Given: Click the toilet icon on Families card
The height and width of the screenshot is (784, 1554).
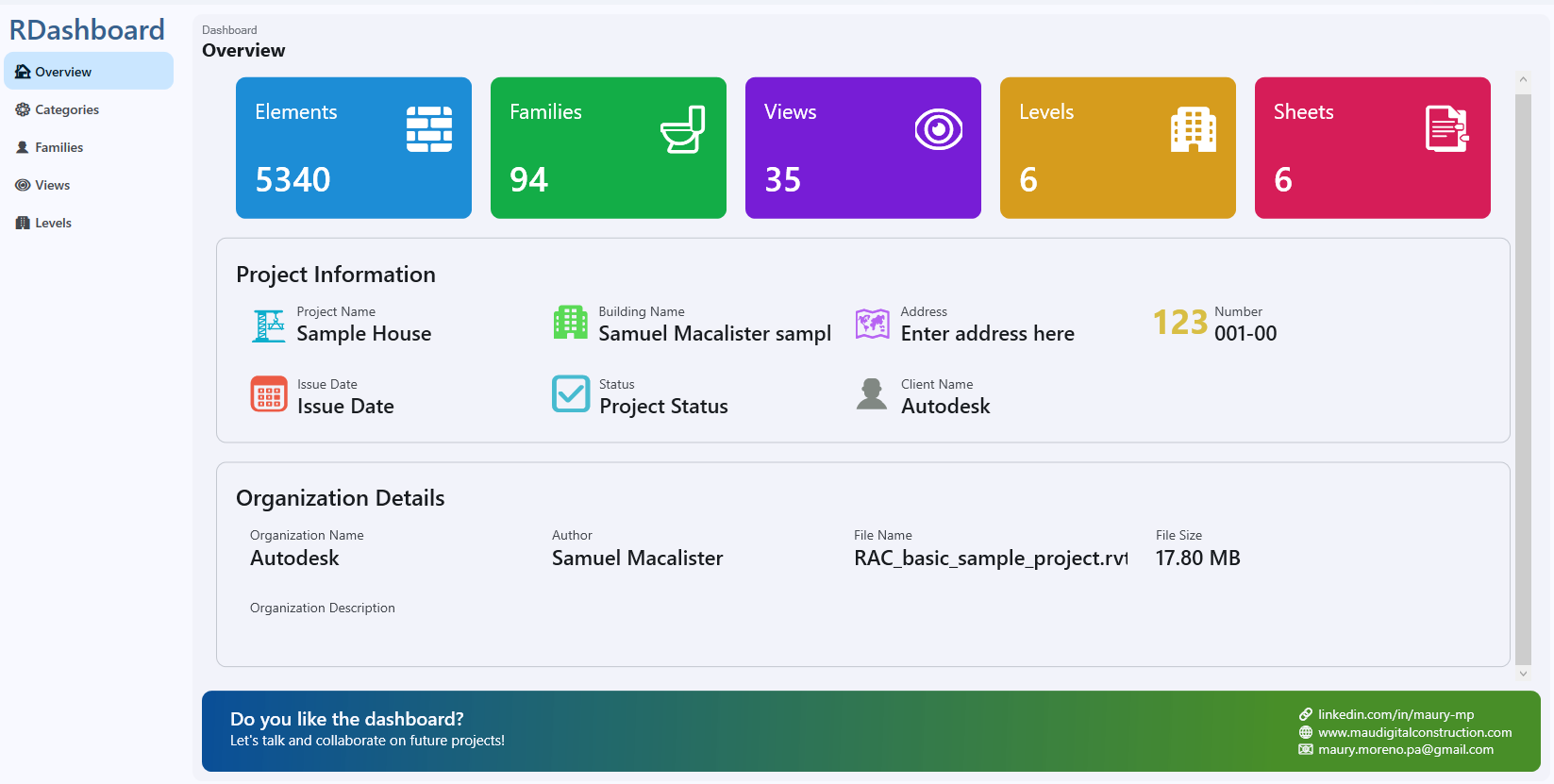Looking at the screenshot, I should (683, 129).
